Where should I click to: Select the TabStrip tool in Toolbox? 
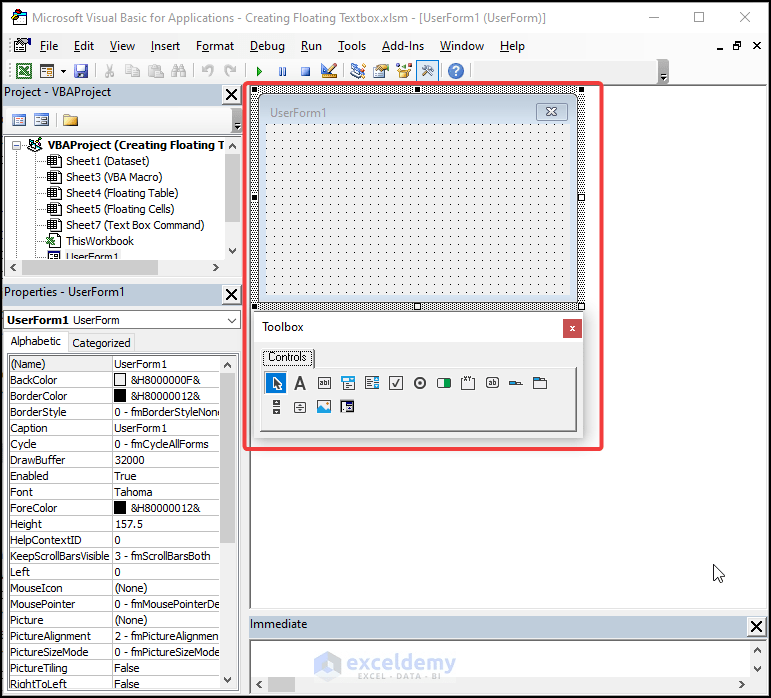tap(516, 383)
